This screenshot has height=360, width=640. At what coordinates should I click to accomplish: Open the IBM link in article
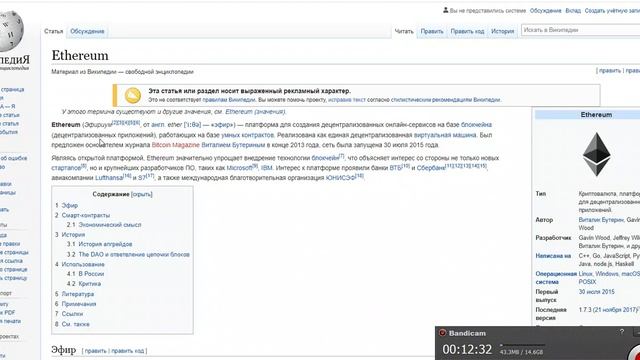coord(267,168)
